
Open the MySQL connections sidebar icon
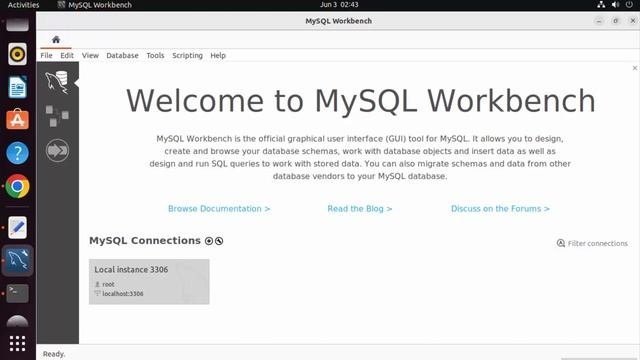coord(57,82)
